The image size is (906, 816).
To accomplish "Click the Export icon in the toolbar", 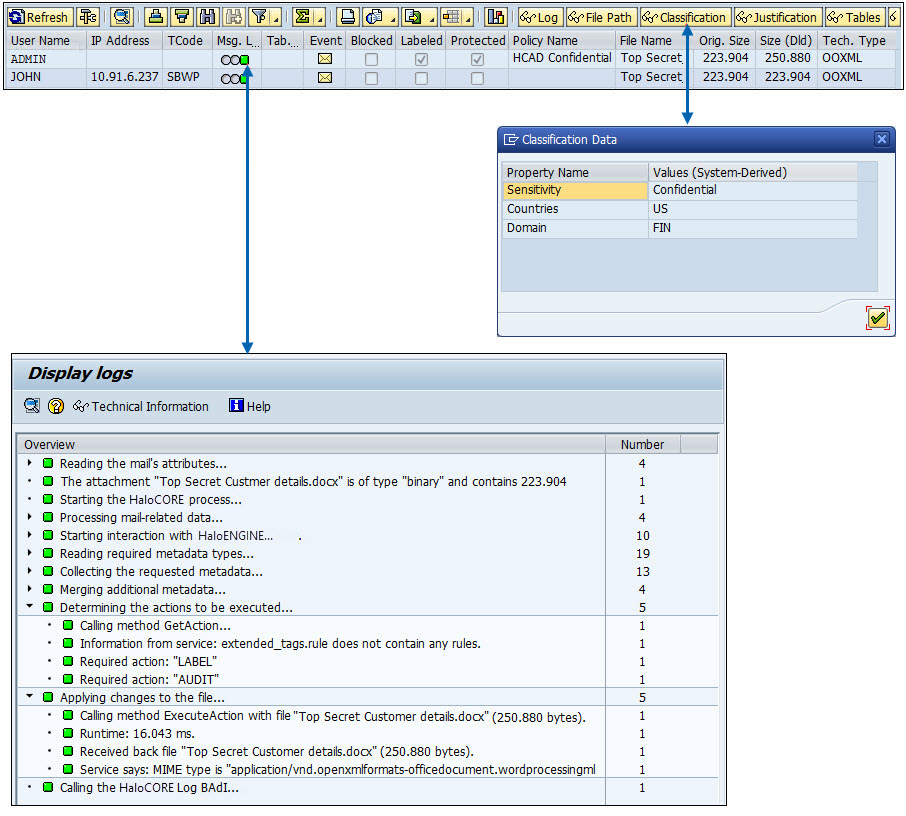I will pos(413,17).
